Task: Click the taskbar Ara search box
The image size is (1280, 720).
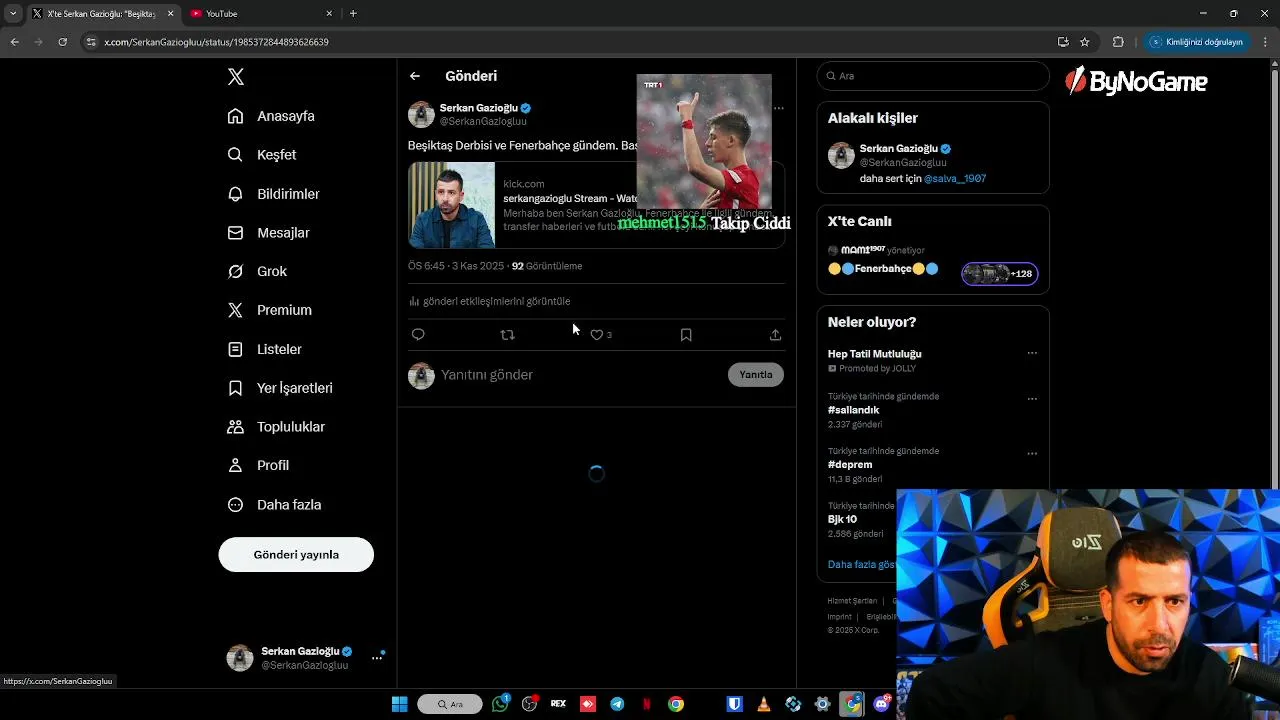Action: 450,704
